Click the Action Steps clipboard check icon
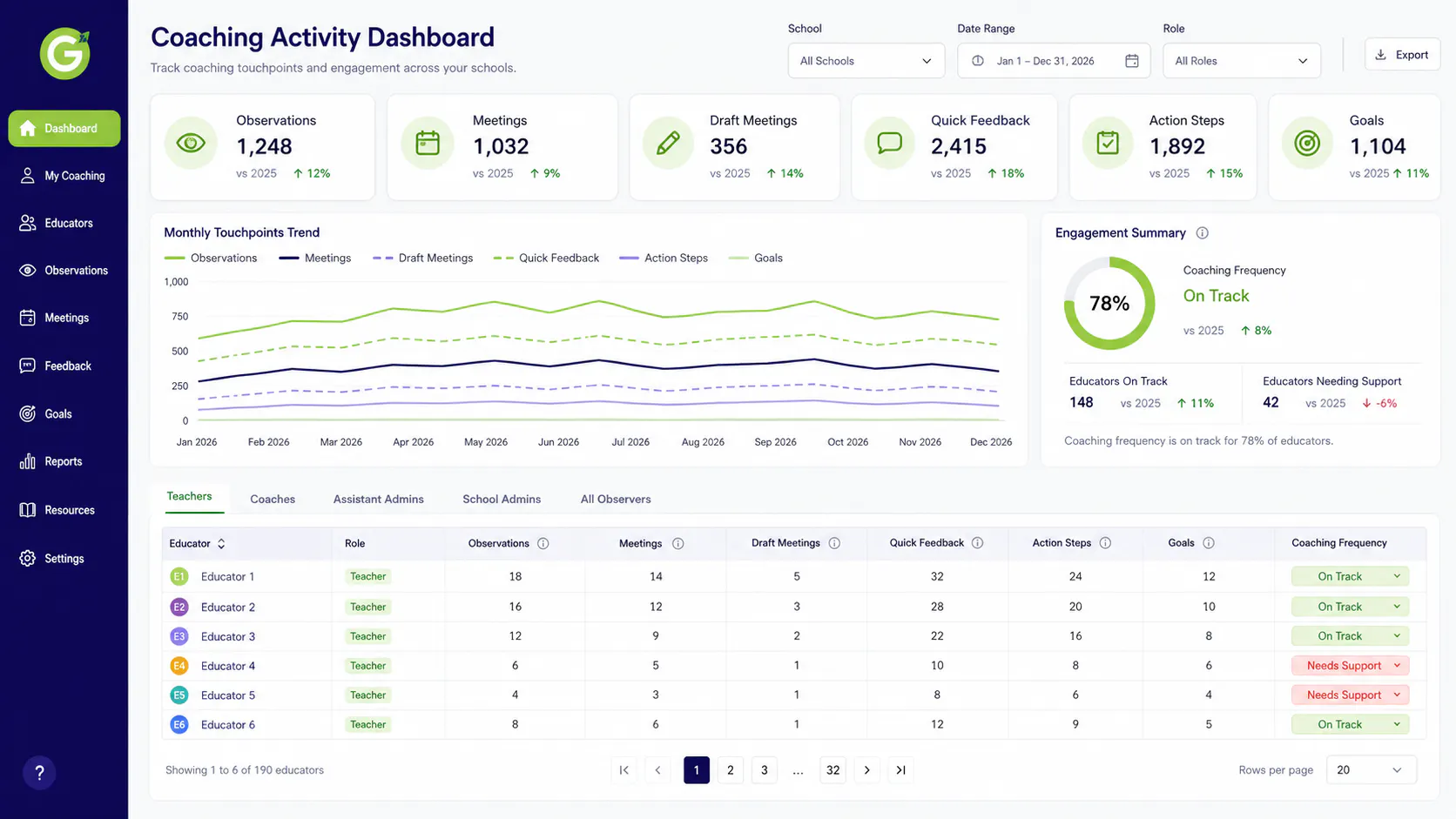The height and width of the screenshot is (819, 1456). [x=1108, y=143]
